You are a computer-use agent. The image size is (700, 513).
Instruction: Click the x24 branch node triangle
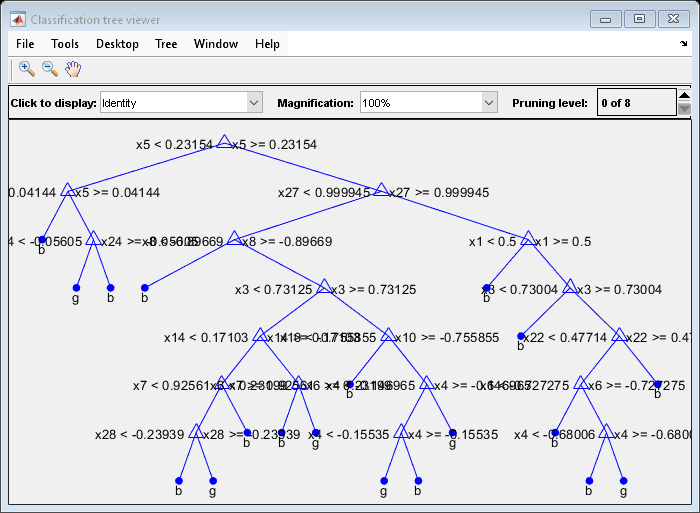(x=93, y=238)
